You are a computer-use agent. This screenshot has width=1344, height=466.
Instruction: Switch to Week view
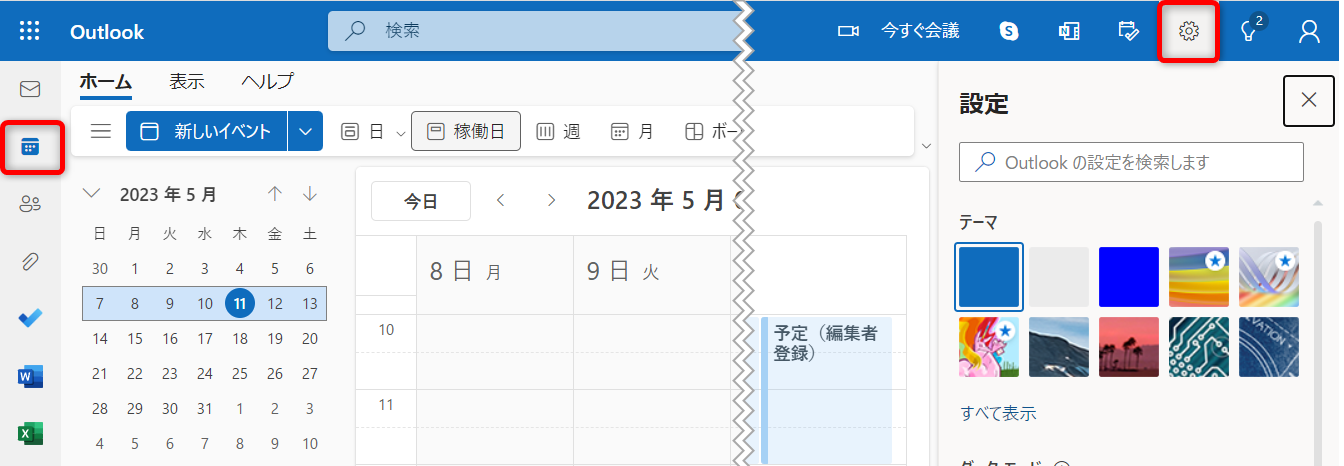[x=559, y=131]
